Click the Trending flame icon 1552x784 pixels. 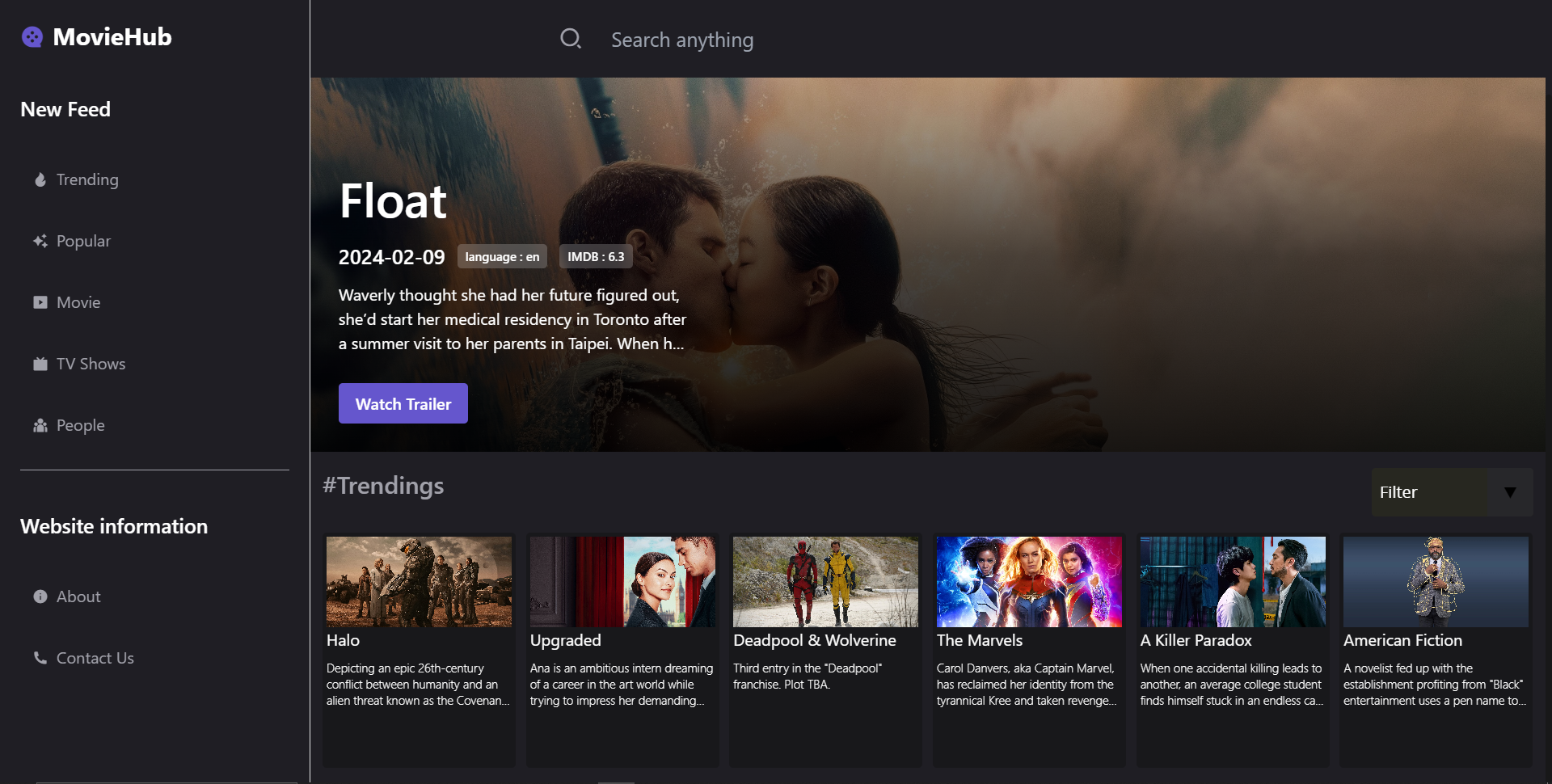coord(40,179)
